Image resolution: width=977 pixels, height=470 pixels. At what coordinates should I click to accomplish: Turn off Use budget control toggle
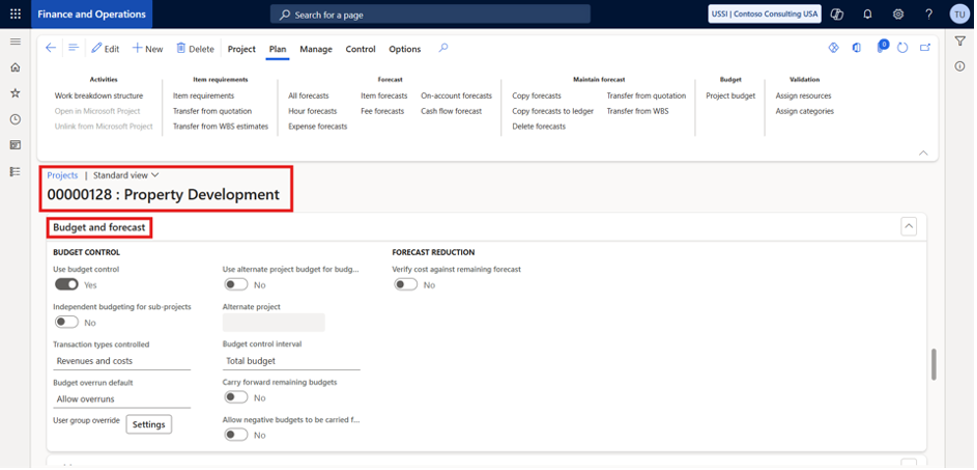point(67,285)
